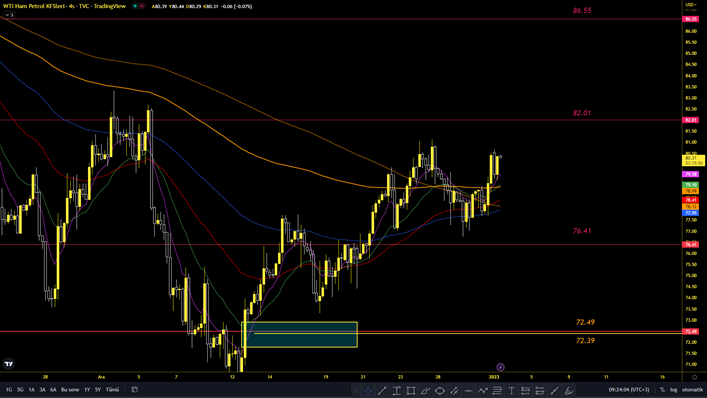The width and height of the screenshot is (707, 398).
Task: Toggle log scale mode
Action: pos(673,389)
